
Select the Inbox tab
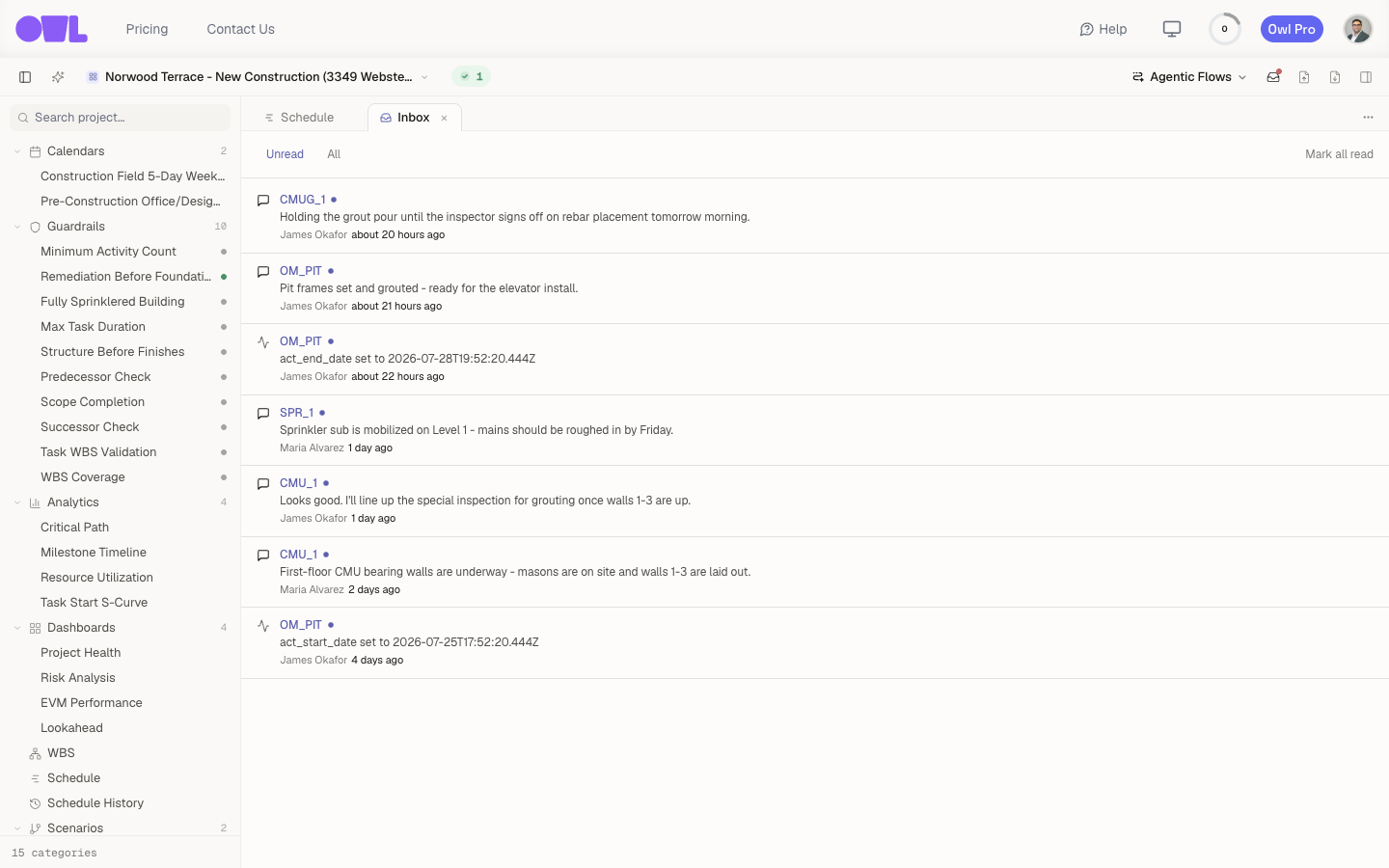click(x=414, y=118)
